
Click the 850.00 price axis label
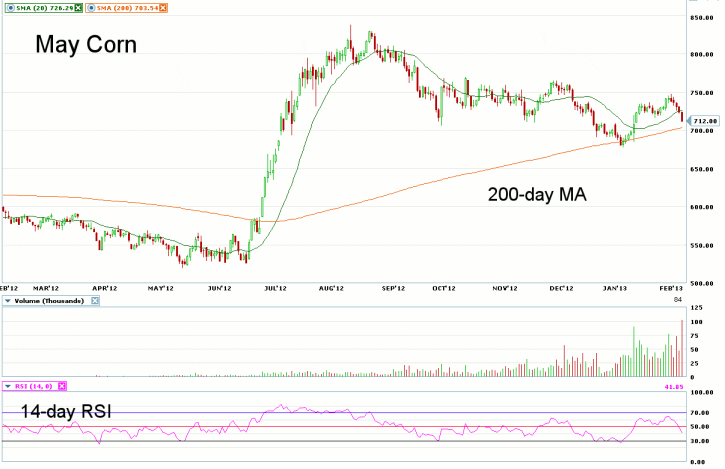[x=705, y=17]
